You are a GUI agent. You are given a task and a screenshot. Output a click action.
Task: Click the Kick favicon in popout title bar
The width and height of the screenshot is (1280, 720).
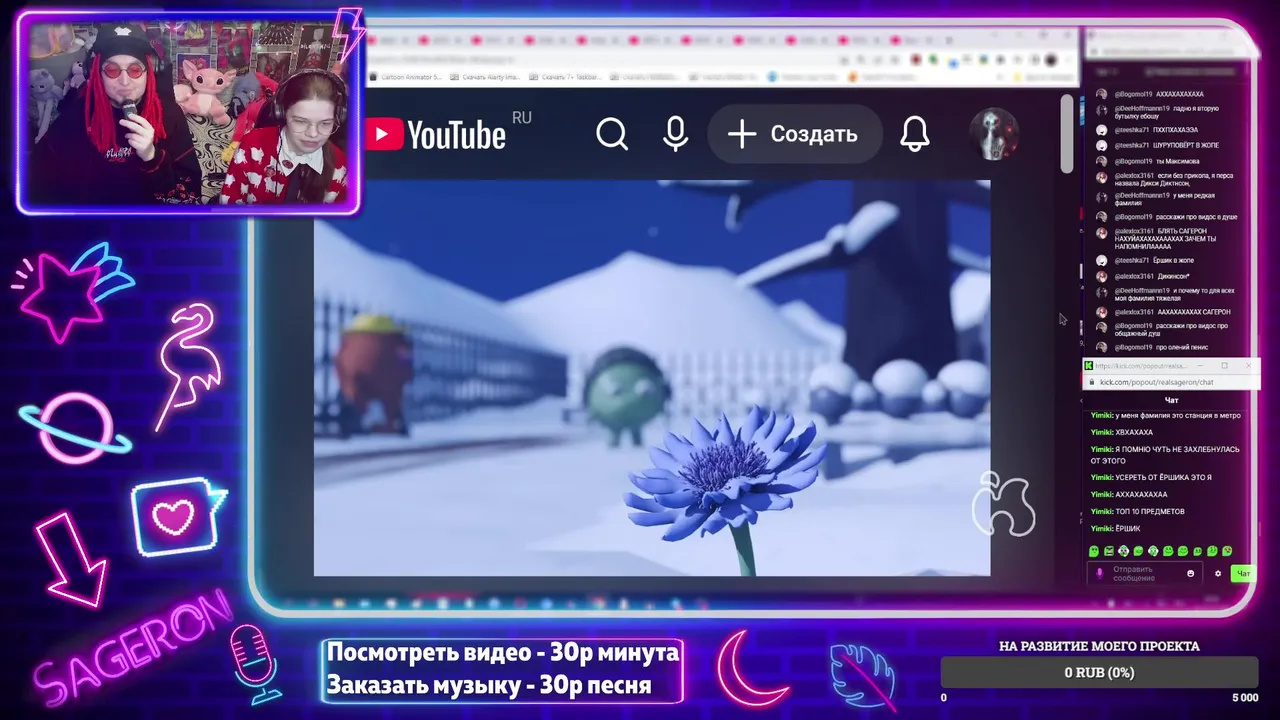tap(1089, 366)
